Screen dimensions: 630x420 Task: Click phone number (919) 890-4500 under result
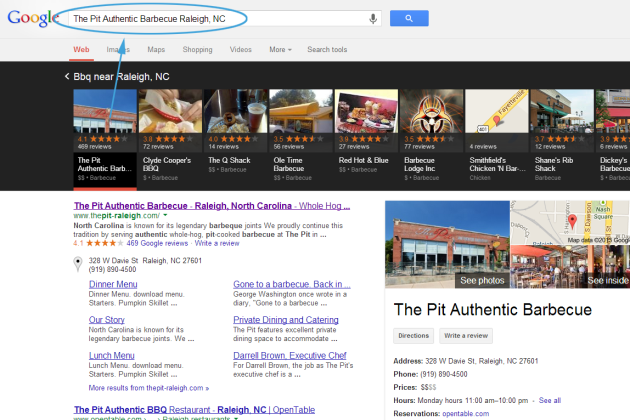click(112, 269)
